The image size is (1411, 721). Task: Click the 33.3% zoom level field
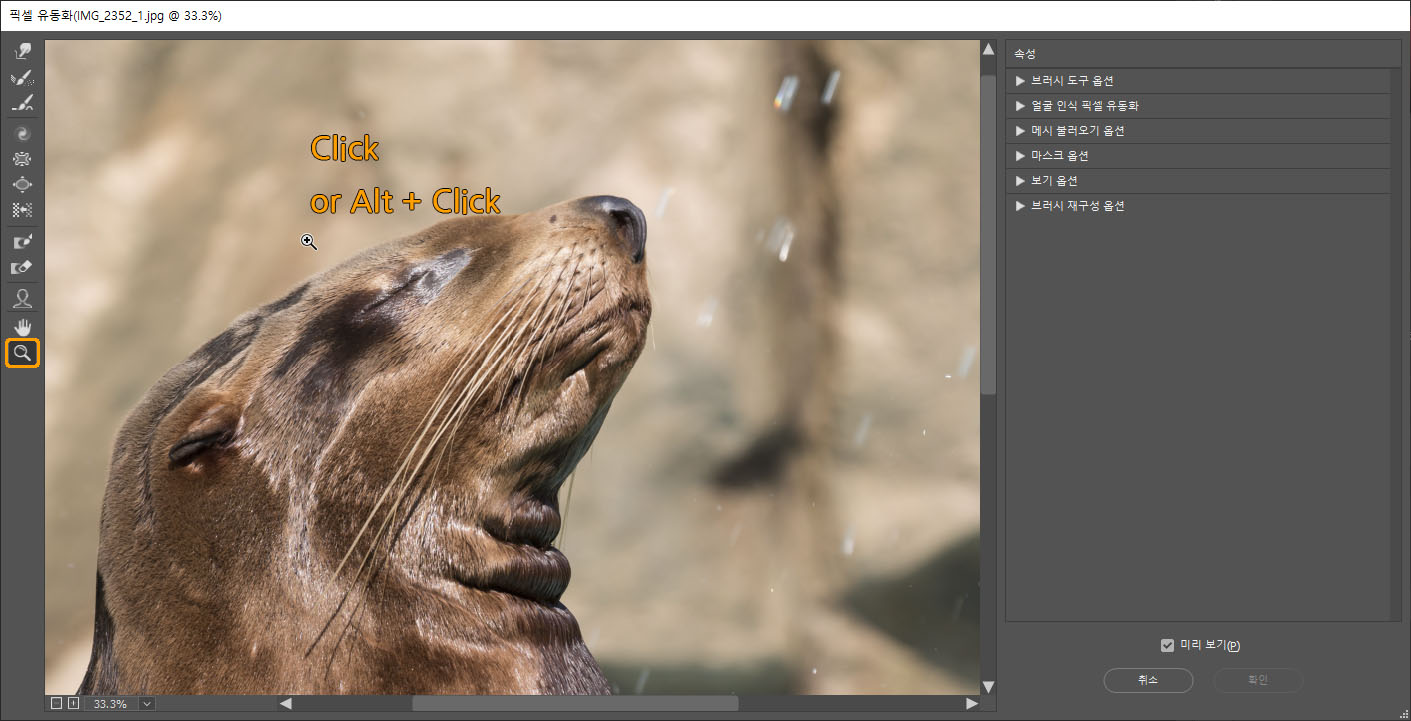click(x=110, y=704)
